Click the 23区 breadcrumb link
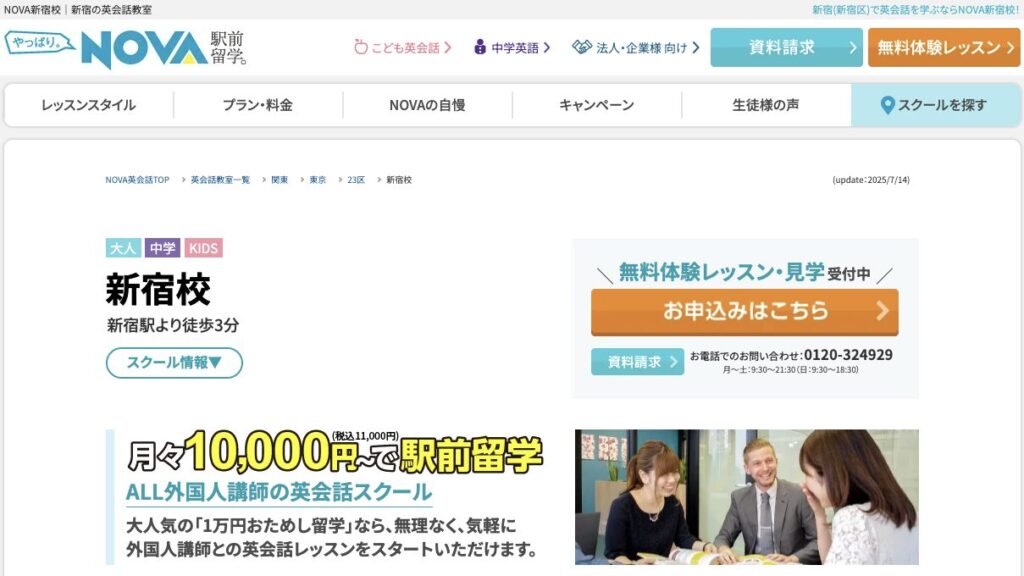The height and width of the screenshot is (576, 1024). point(356,180)
